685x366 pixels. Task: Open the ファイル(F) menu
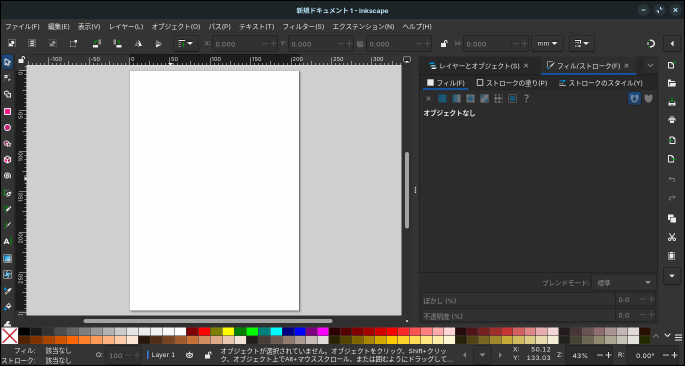(22, 27)
